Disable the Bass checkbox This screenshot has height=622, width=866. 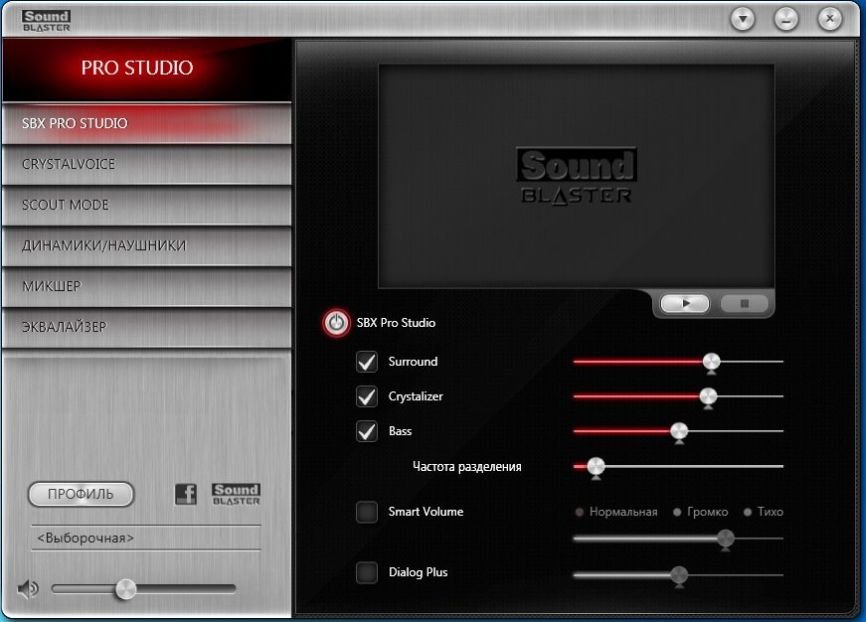click(367, 431)
